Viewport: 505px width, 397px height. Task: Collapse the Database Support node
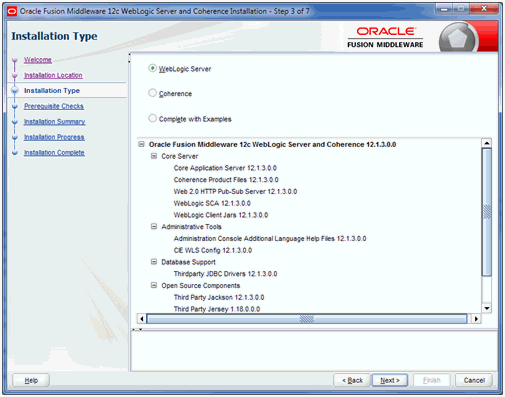click(x=154, y=262)
